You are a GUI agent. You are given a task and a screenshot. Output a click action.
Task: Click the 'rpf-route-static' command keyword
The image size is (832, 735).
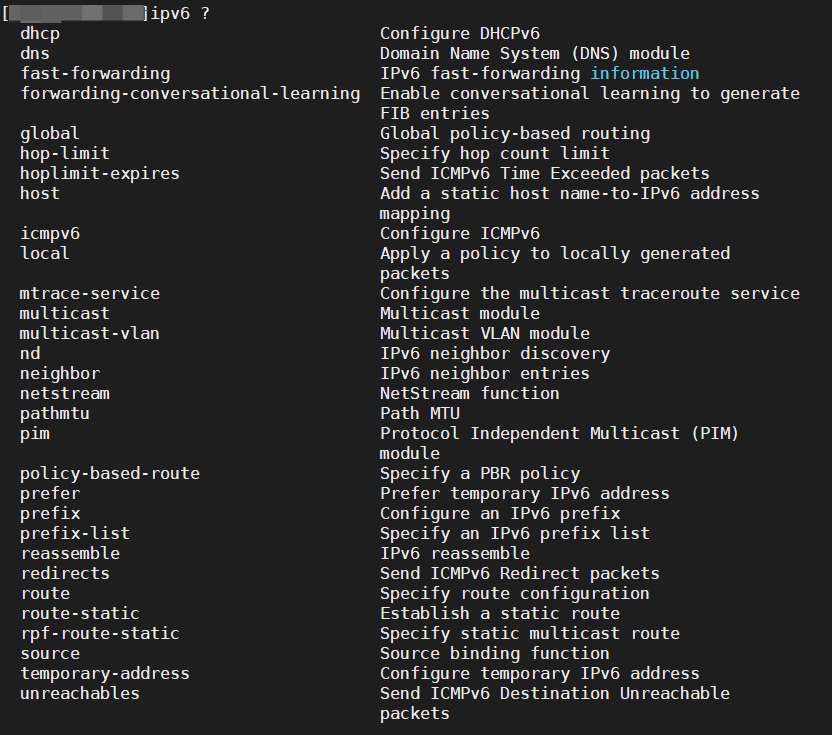coord(100,633)
